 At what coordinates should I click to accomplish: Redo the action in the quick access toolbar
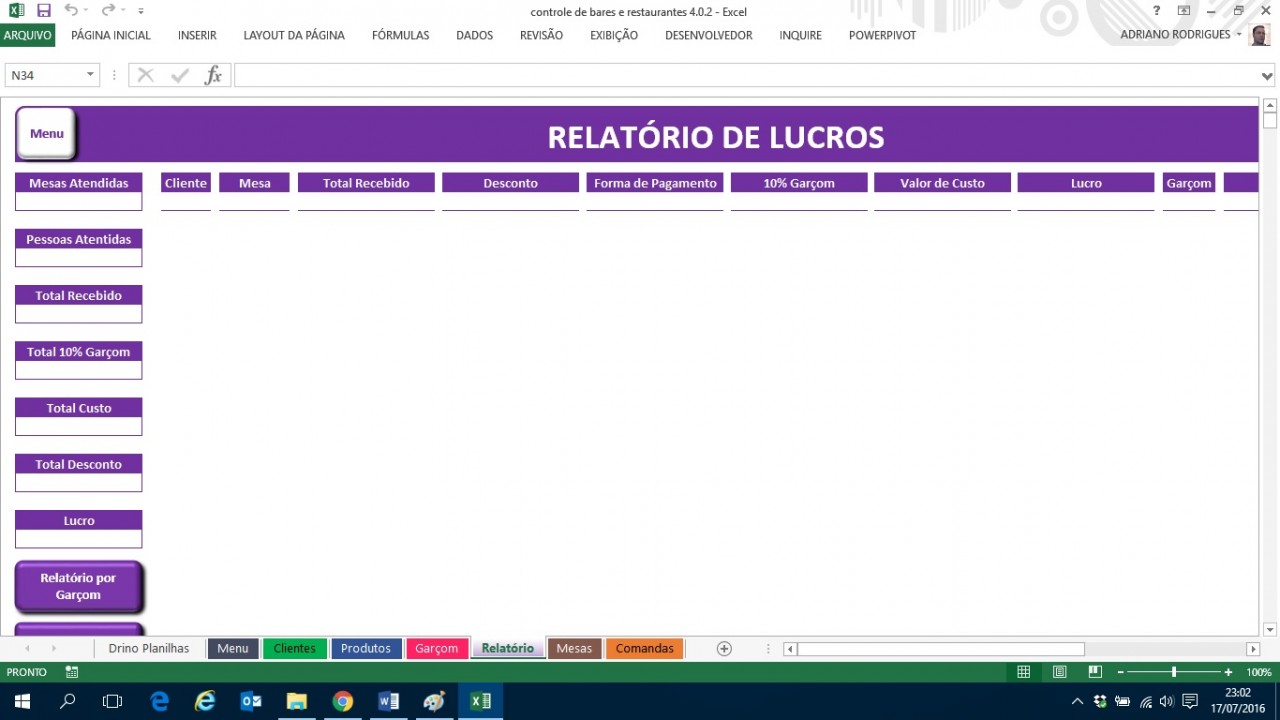pyautogui.click(x=108, y=11)
